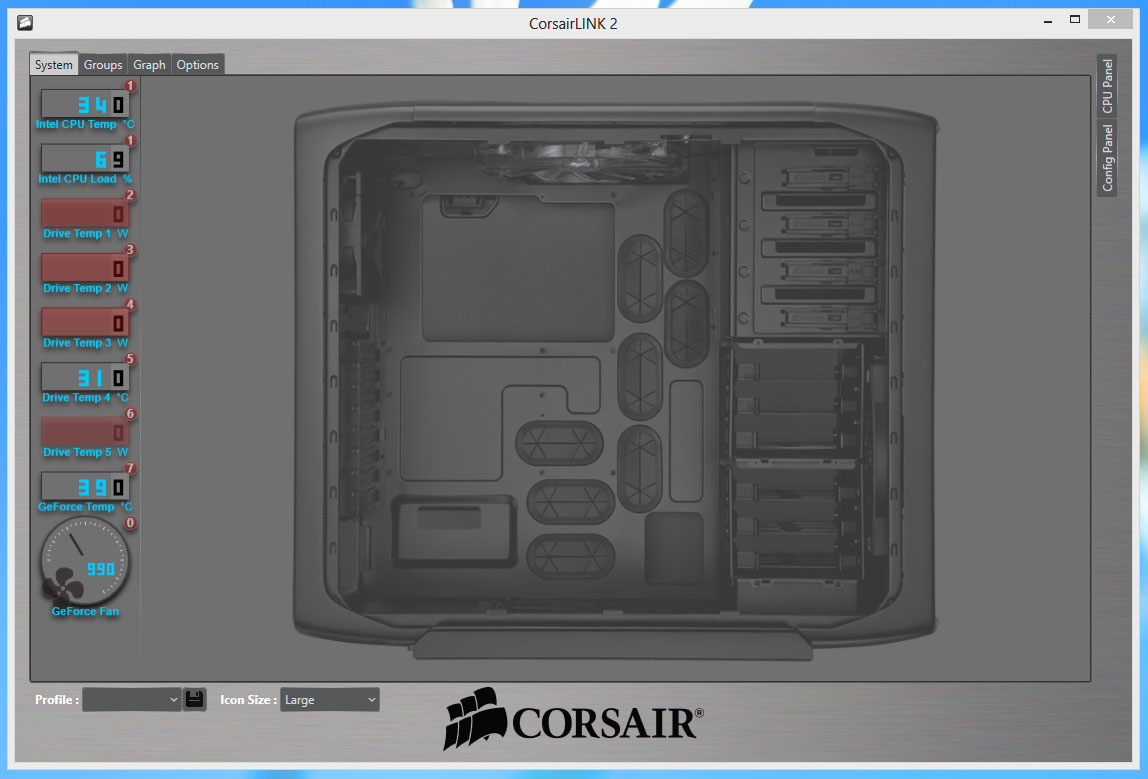Viewport: 1148px width, 779px height.
Task: Select the Drive Temp 5 sensor display
Action: (85, 432)
